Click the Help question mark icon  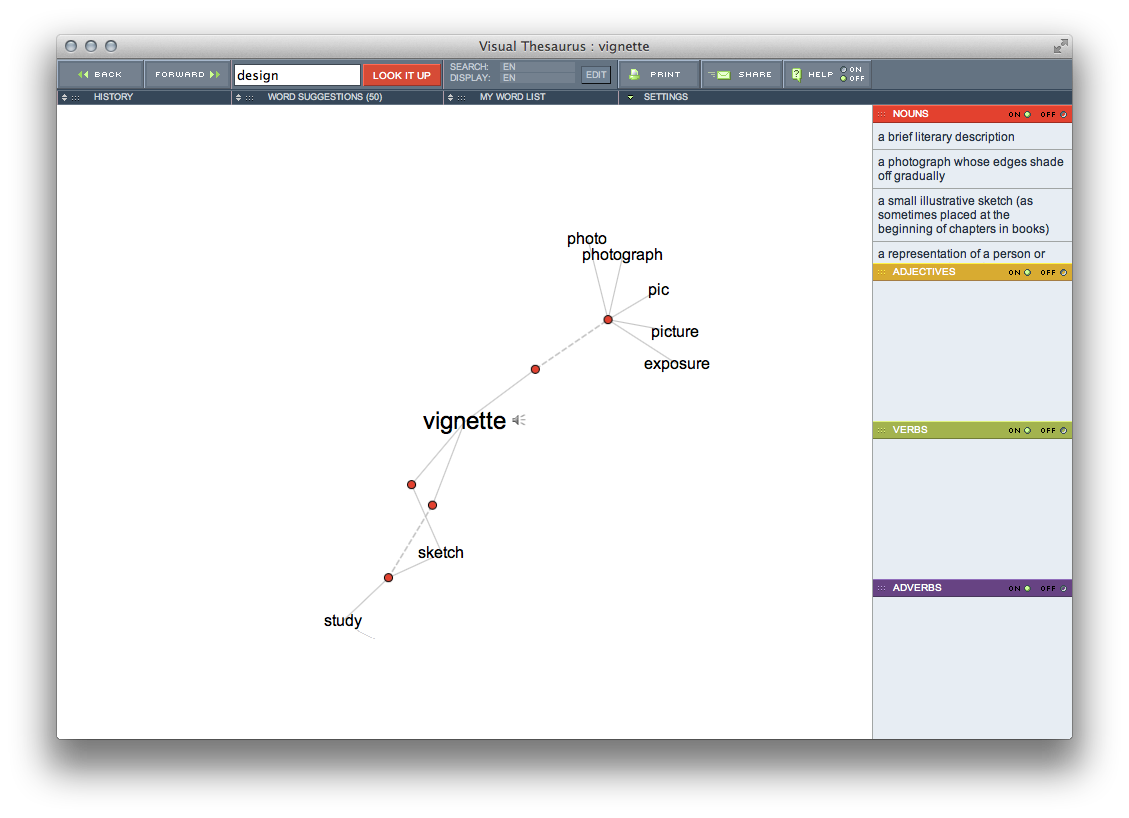point(797,74)
